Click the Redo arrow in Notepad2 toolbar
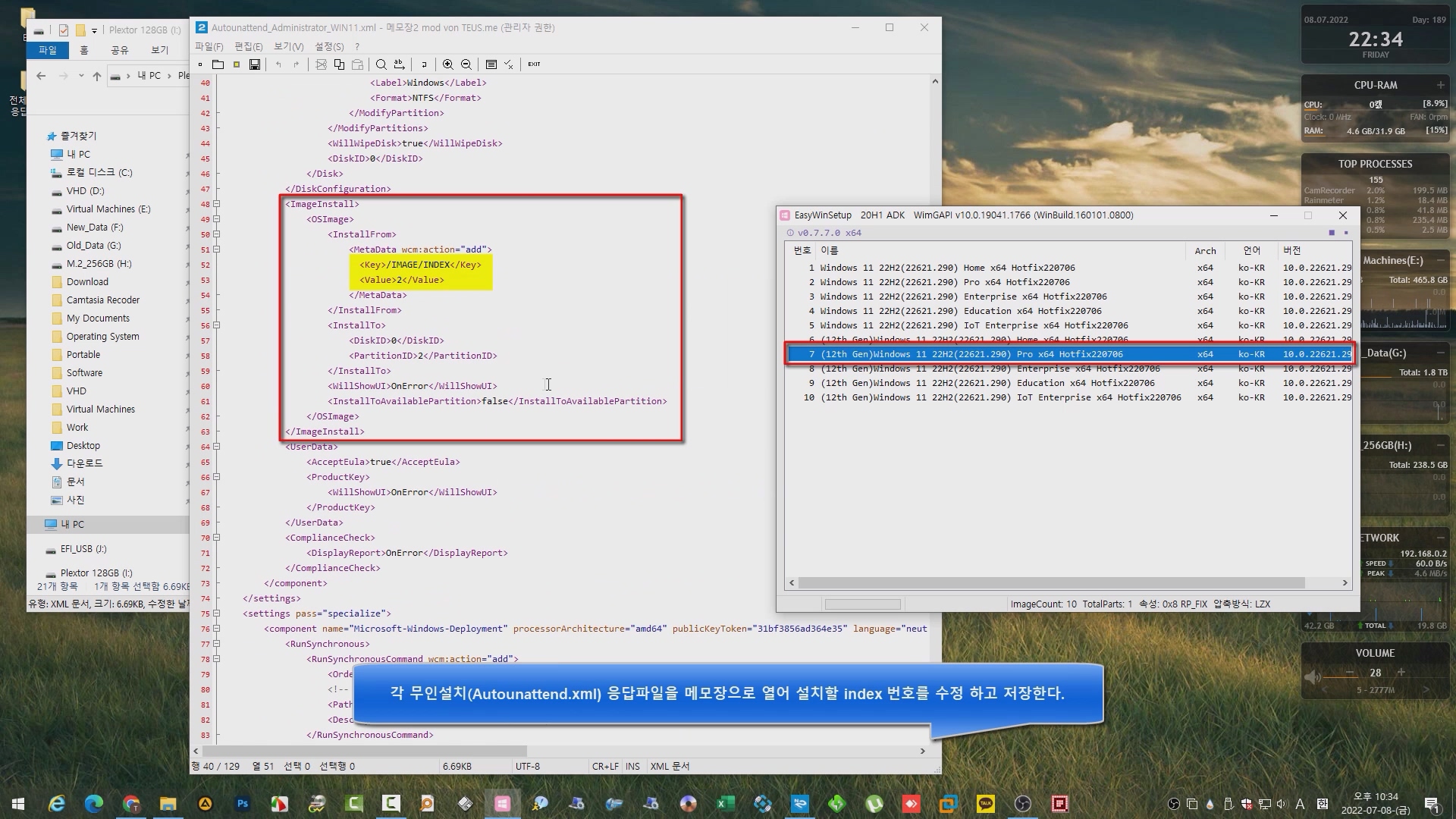The width and height of the screenshot is (1456, 819). (x=297, y=64)
